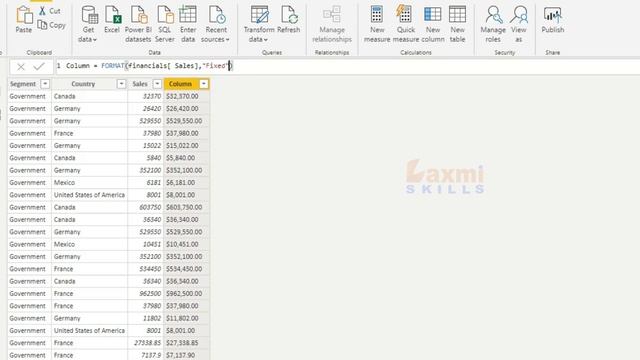Connect to SQL Server
This screenshot has width=640, height=360.
[x=165, y=24]
